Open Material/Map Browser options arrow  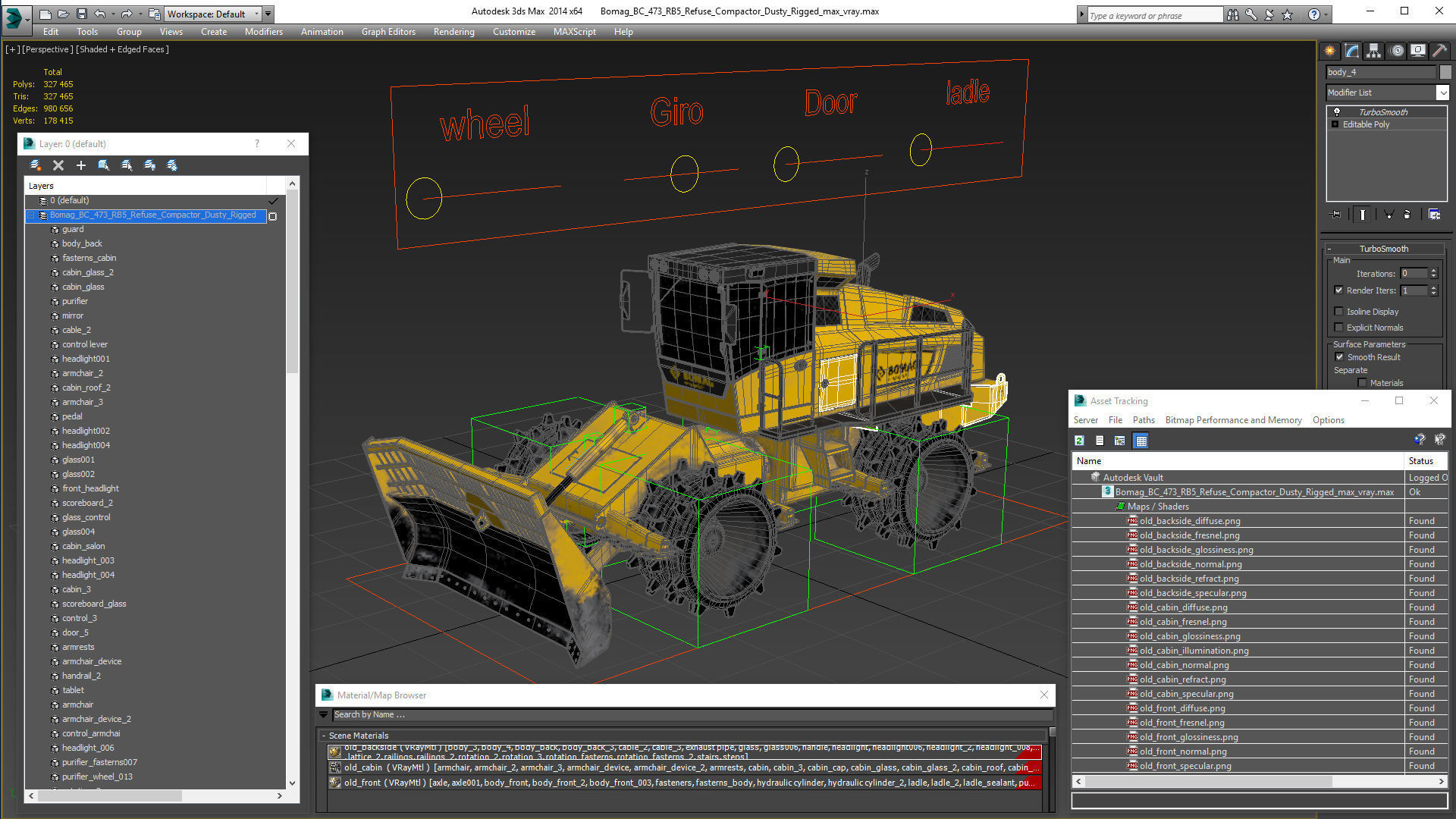point(324,714)
